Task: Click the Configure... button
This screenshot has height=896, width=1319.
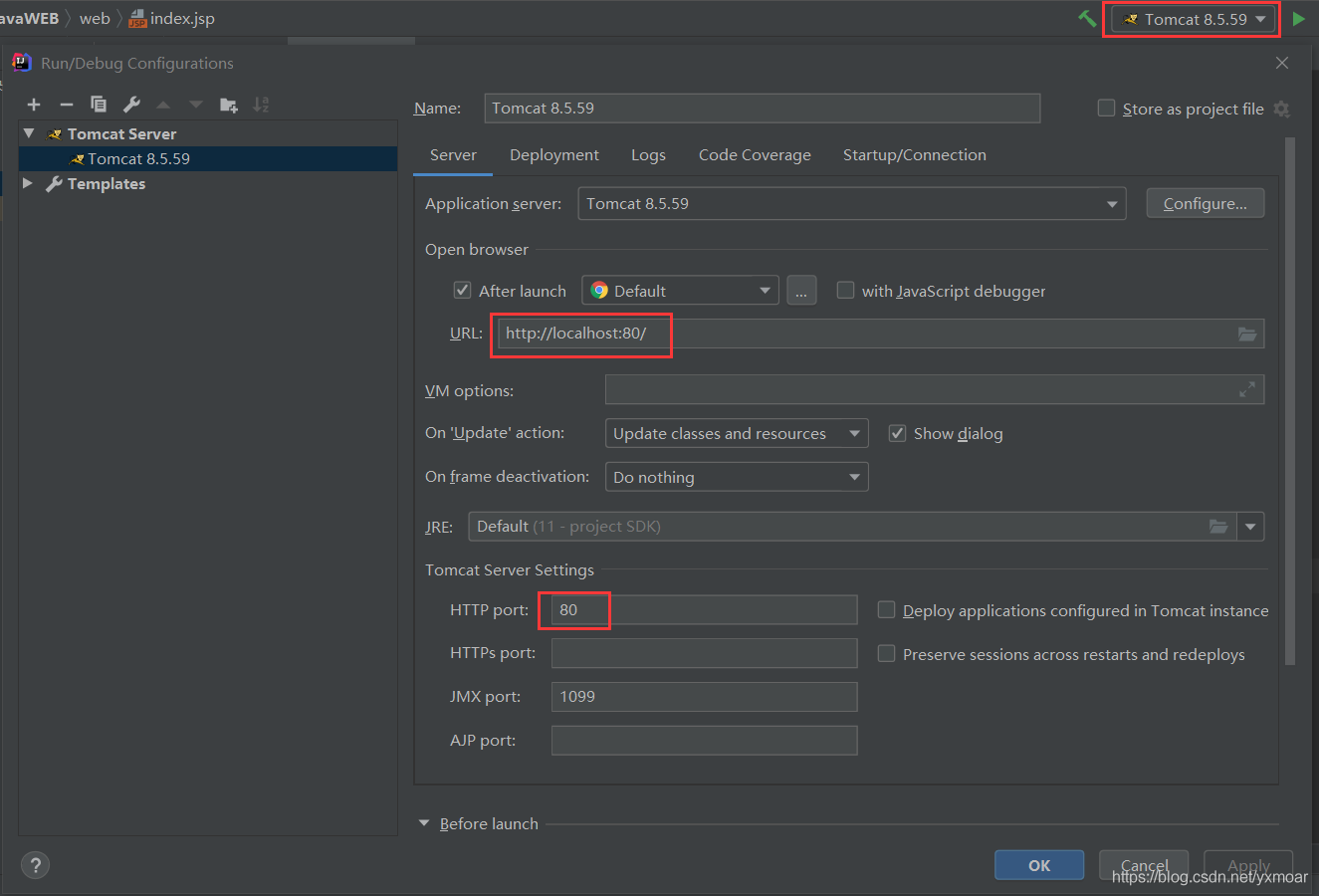Action: (x=1205, y=204)
